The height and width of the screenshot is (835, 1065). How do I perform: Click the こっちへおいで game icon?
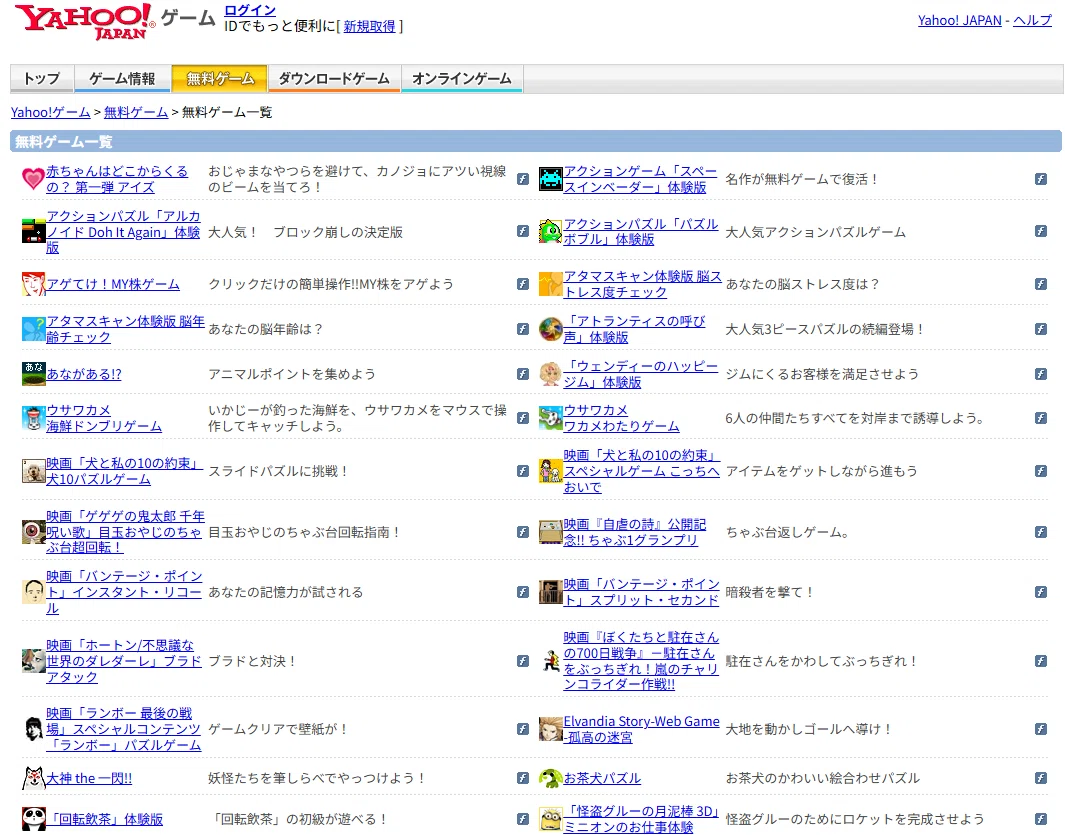coord(551,471)
